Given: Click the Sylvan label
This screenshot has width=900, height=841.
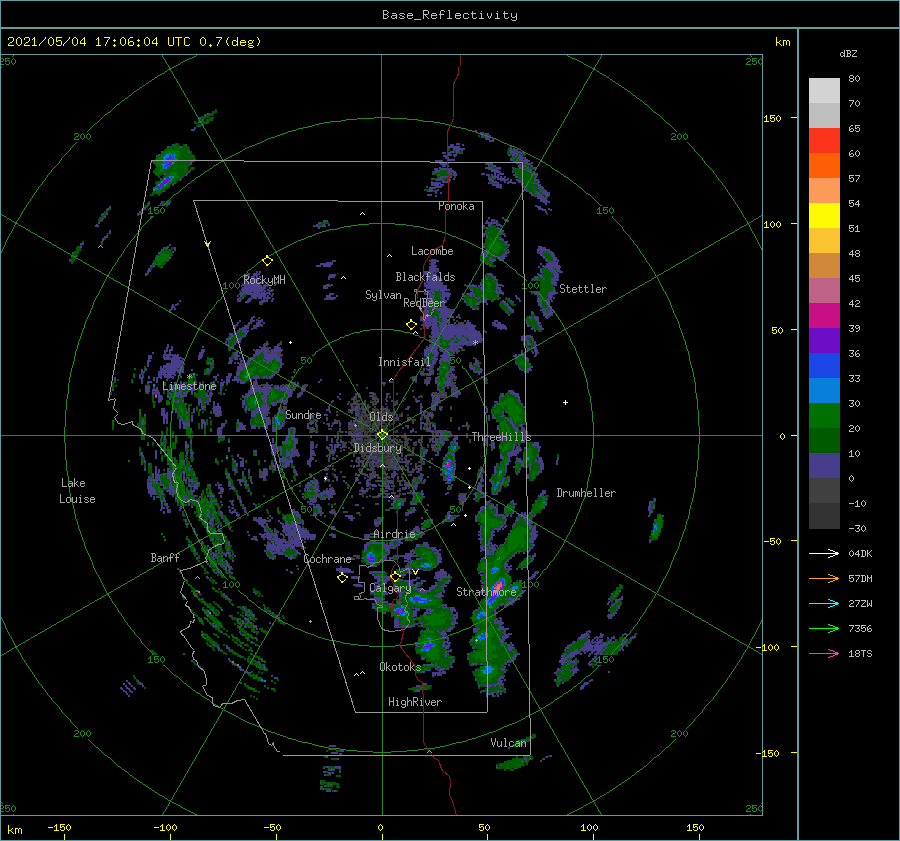Looking at the screenshot, I should [x=383, y=295].
